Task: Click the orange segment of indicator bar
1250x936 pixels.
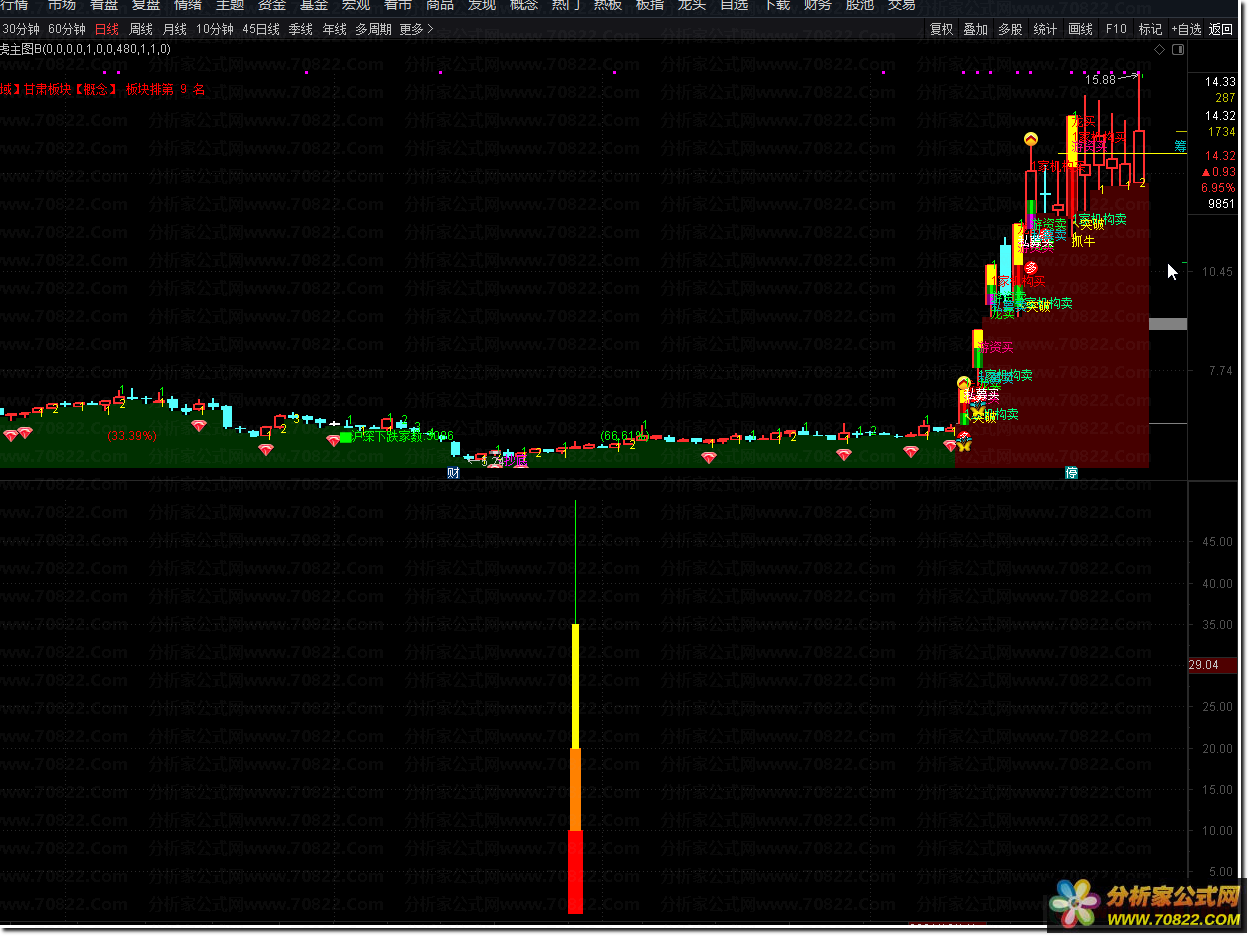Action: pyautogui.click(x=575, y=789)
